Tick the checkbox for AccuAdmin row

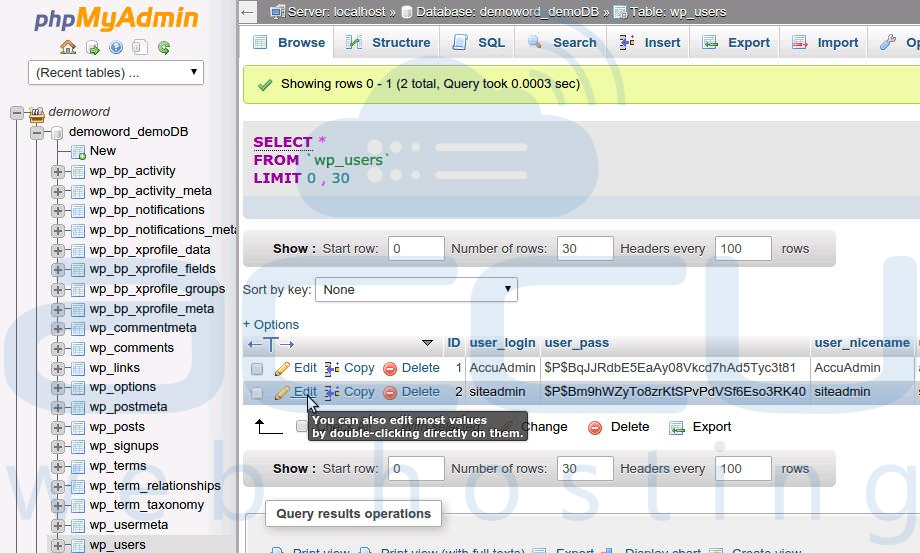tap(257, 369)
